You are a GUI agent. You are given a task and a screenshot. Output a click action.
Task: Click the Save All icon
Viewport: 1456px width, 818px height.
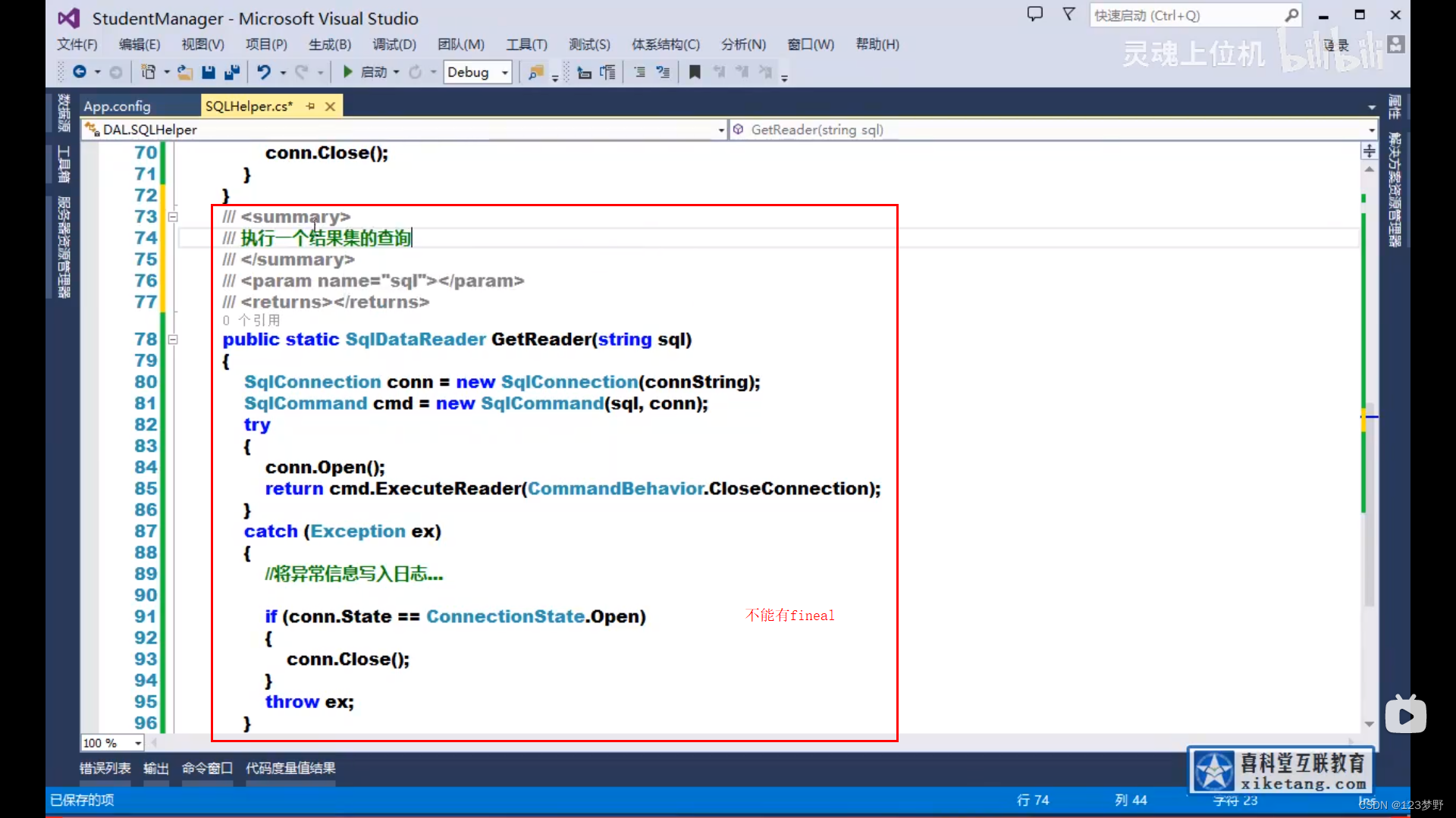click(x=232, y=72)
